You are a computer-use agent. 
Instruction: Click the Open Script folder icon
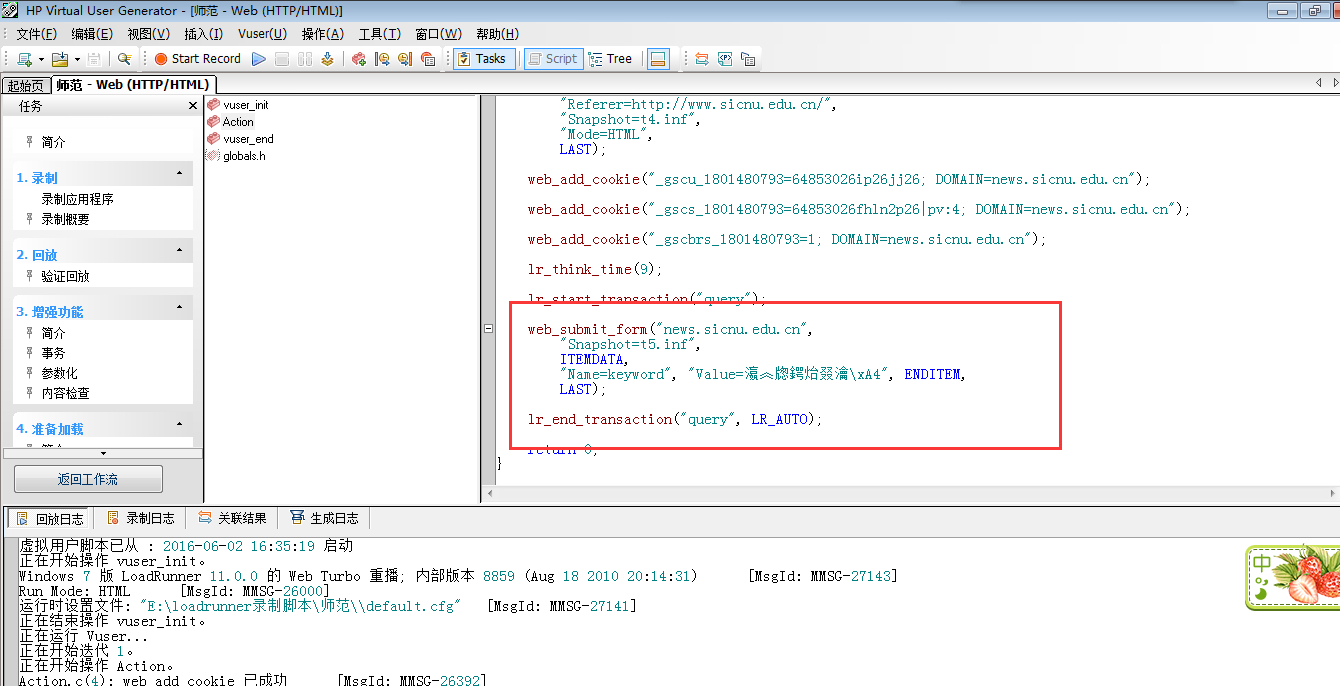[59, 59]
